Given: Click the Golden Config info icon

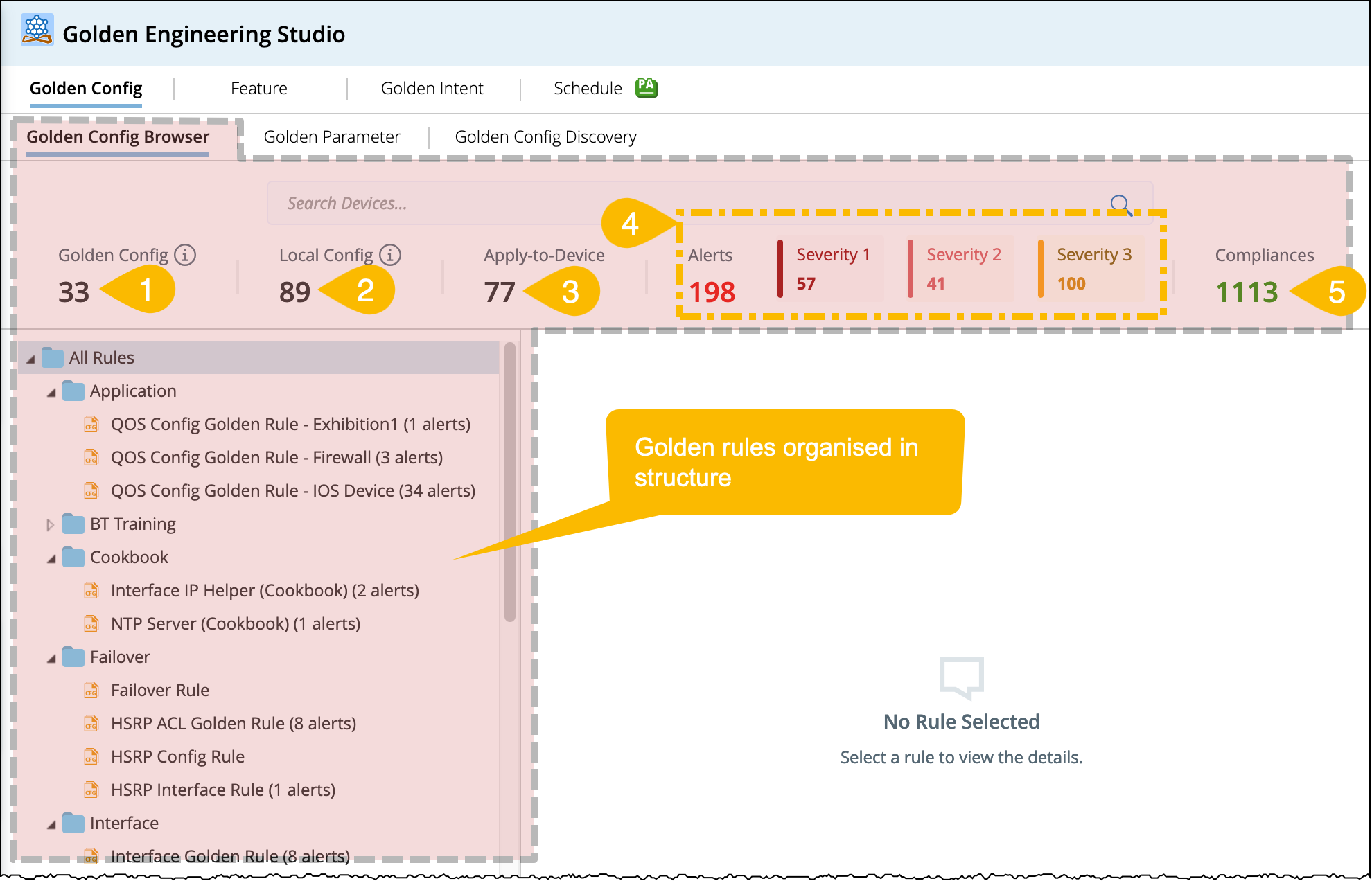Looking at the screenshot, I should [x=185, y=255].
